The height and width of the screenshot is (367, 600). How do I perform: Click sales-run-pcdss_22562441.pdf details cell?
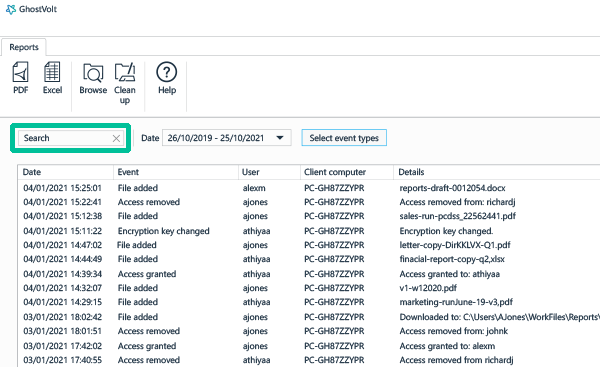[457, 216]
